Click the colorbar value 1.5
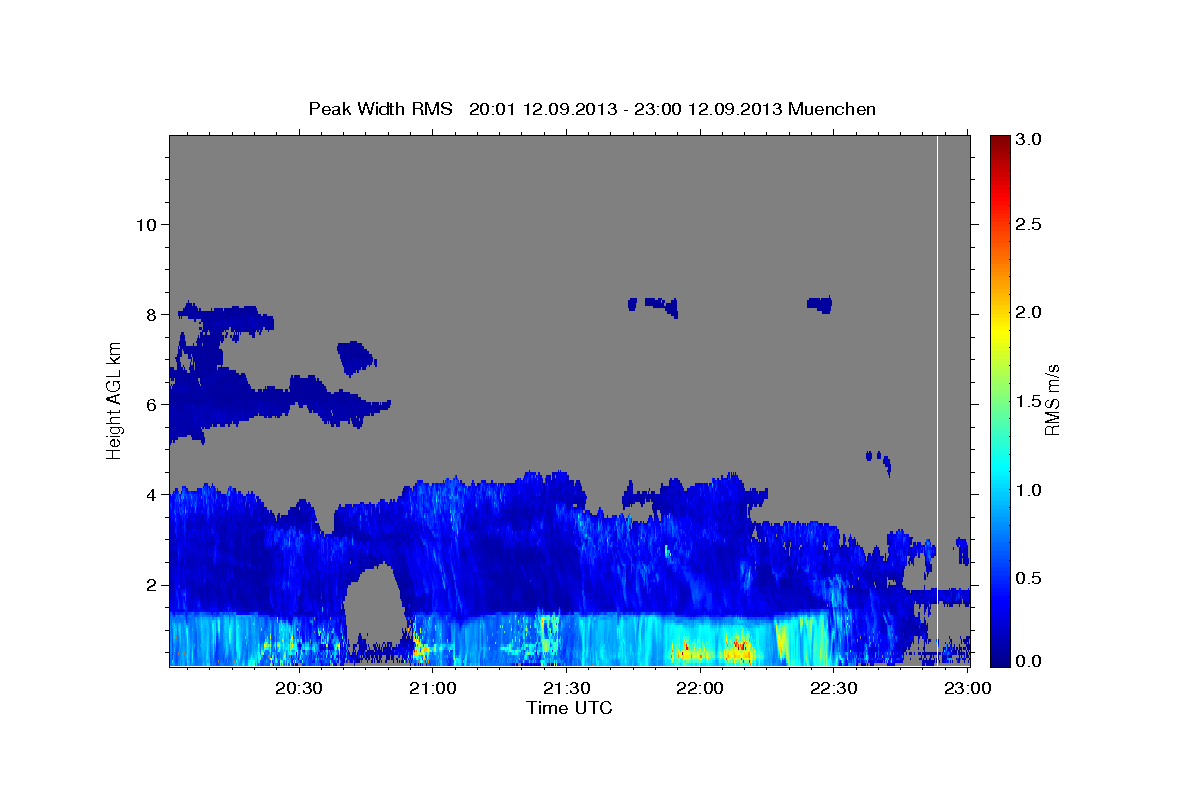Screen dimensions: 1200x800 pyautogui.click(x=1031, y=401)
